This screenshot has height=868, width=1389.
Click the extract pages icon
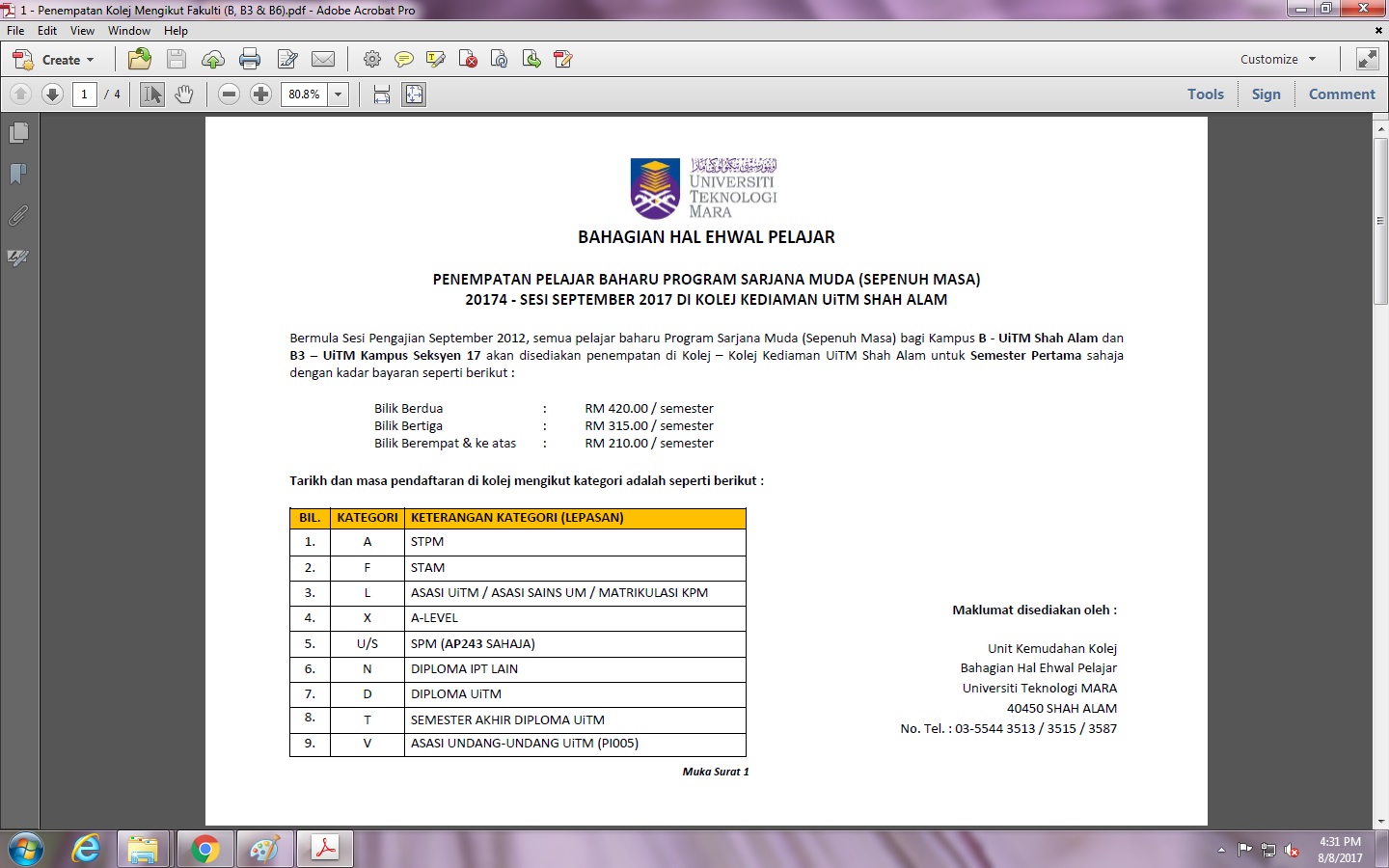click(x=531, y=59)
